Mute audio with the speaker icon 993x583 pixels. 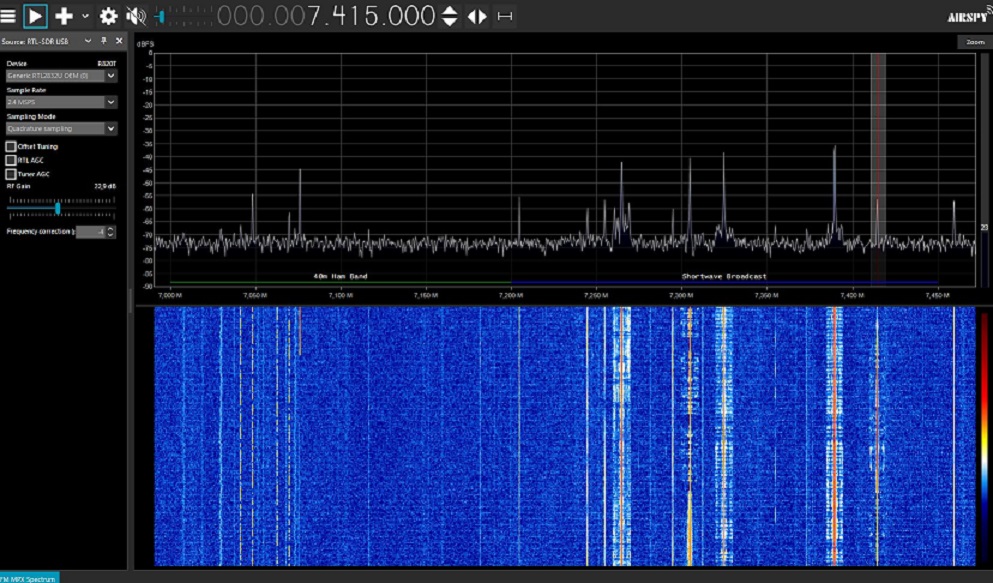coord(135,16)
